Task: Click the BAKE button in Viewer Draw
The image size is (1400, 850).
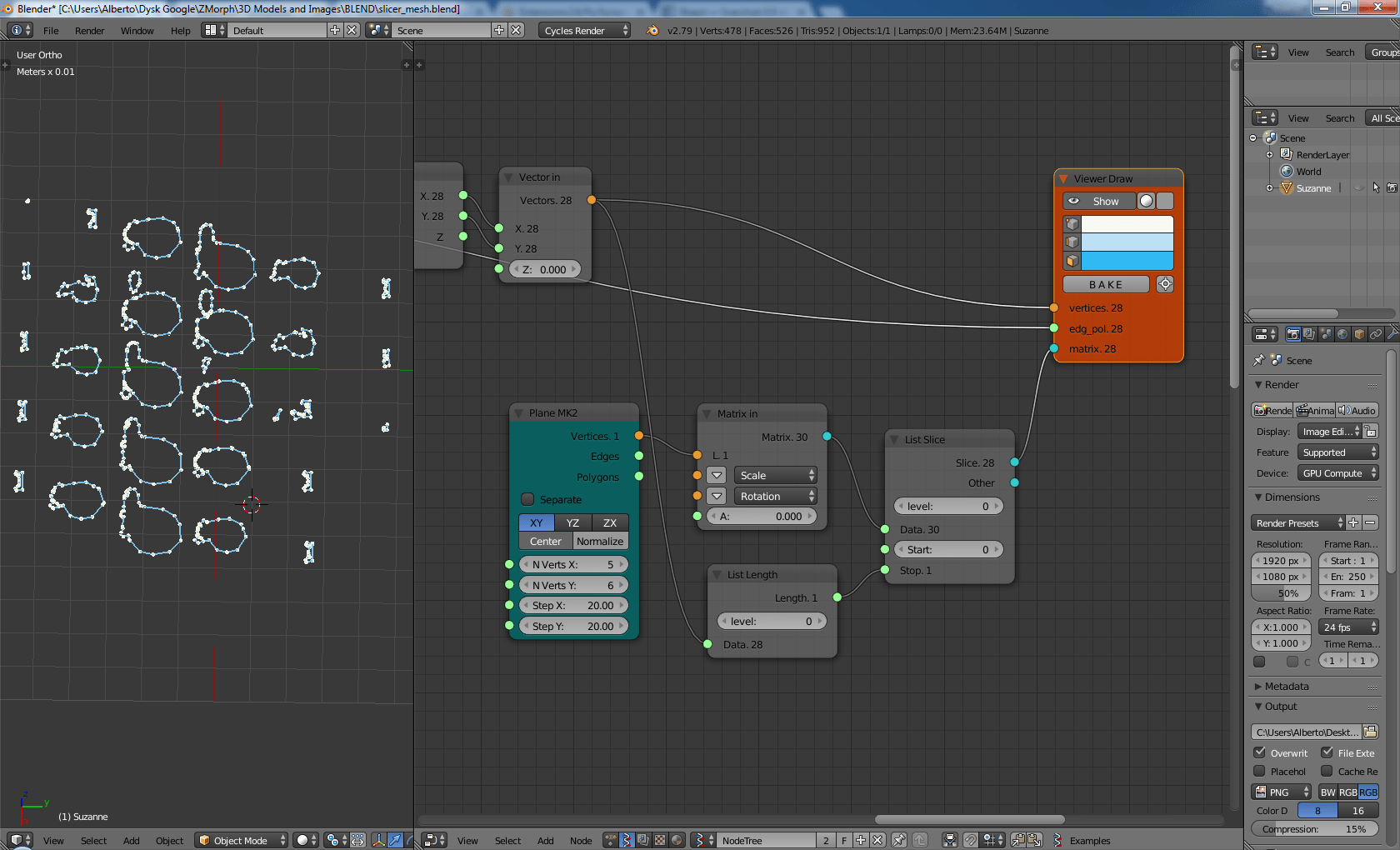Action: pyautogui.click(x=1106, y=284)
